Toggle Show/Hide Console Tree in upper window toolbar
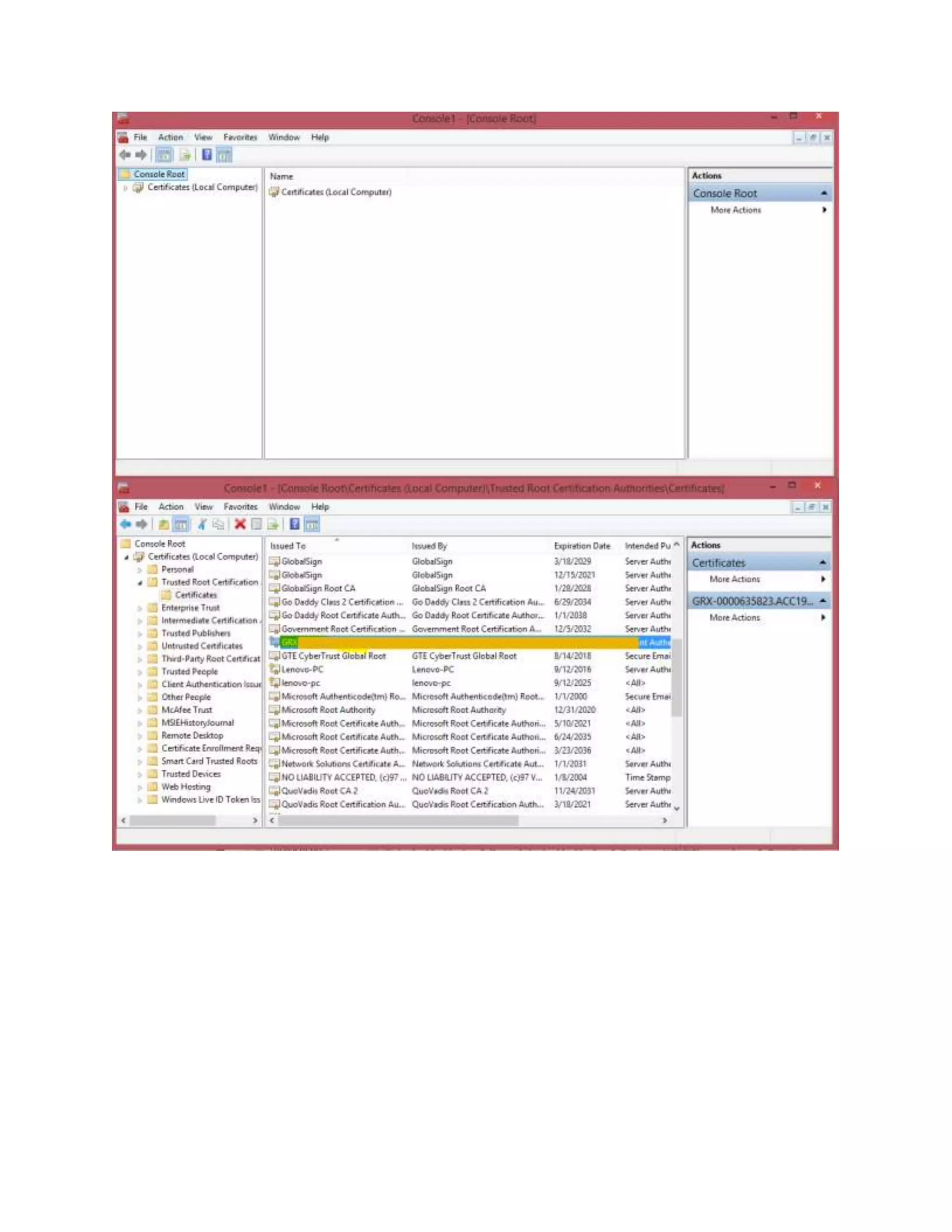The image size is (952, 1232). click(x=164, y=154)
